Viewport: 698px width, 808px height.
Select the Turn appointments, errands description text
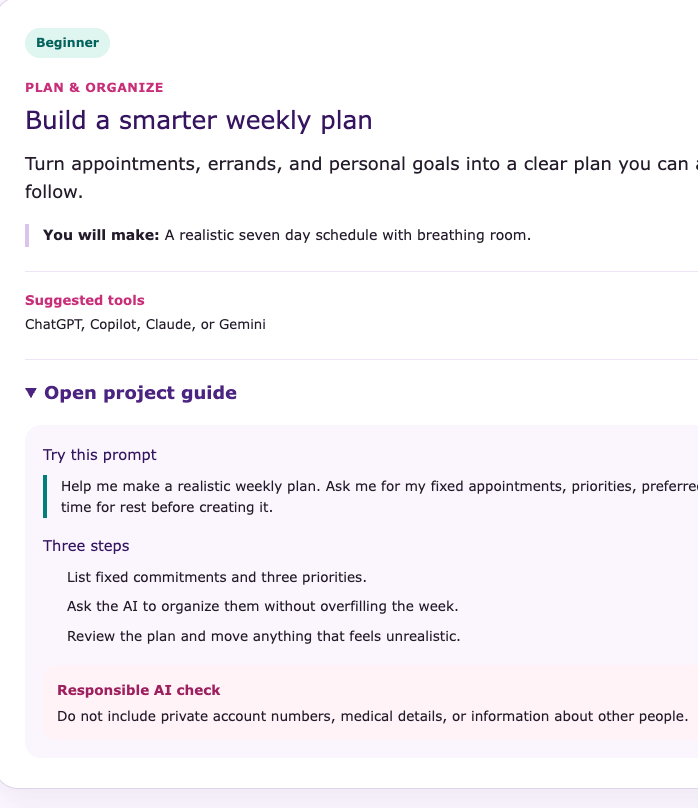click(x=362, y=178)
